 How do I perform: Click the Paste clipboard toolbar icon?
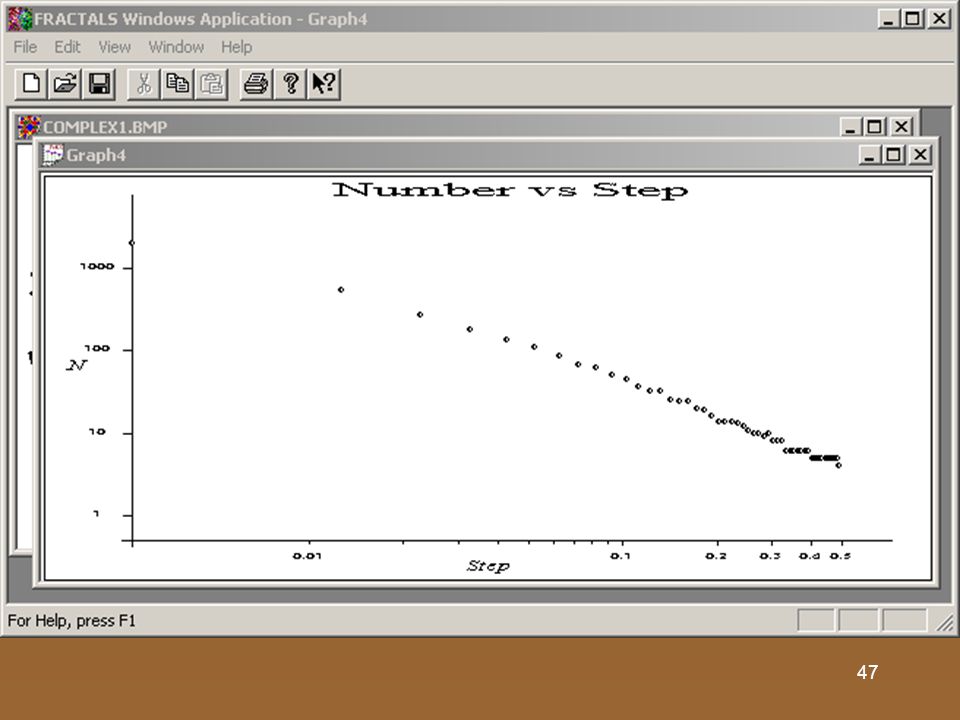coord(211,84)
